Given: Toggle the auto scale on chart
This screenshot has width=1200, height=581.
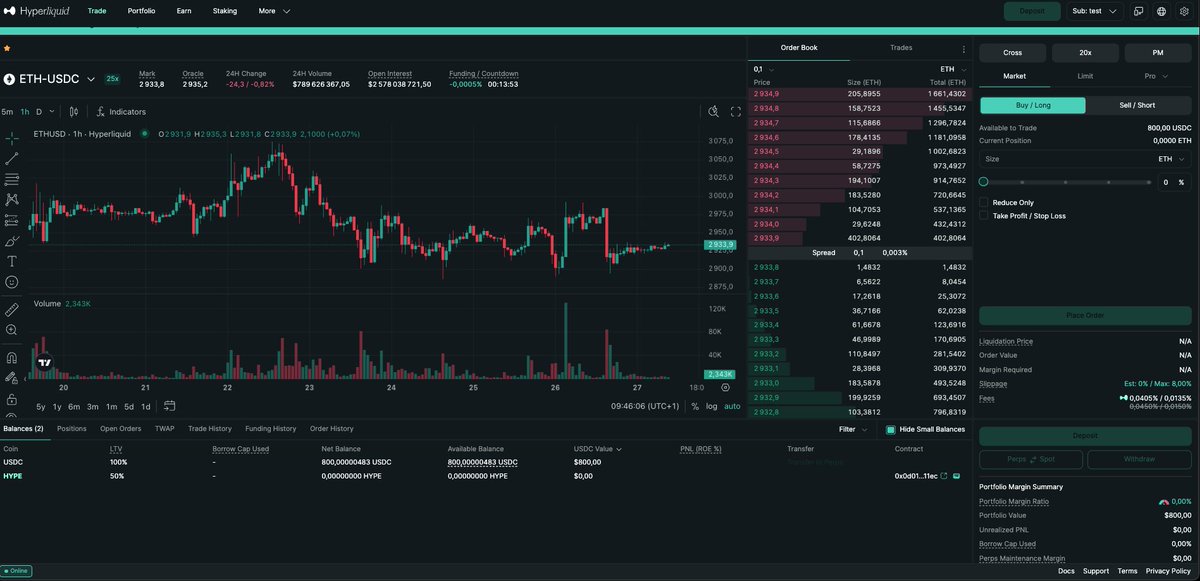Looking at the screenshot, I should click(732, 406).
